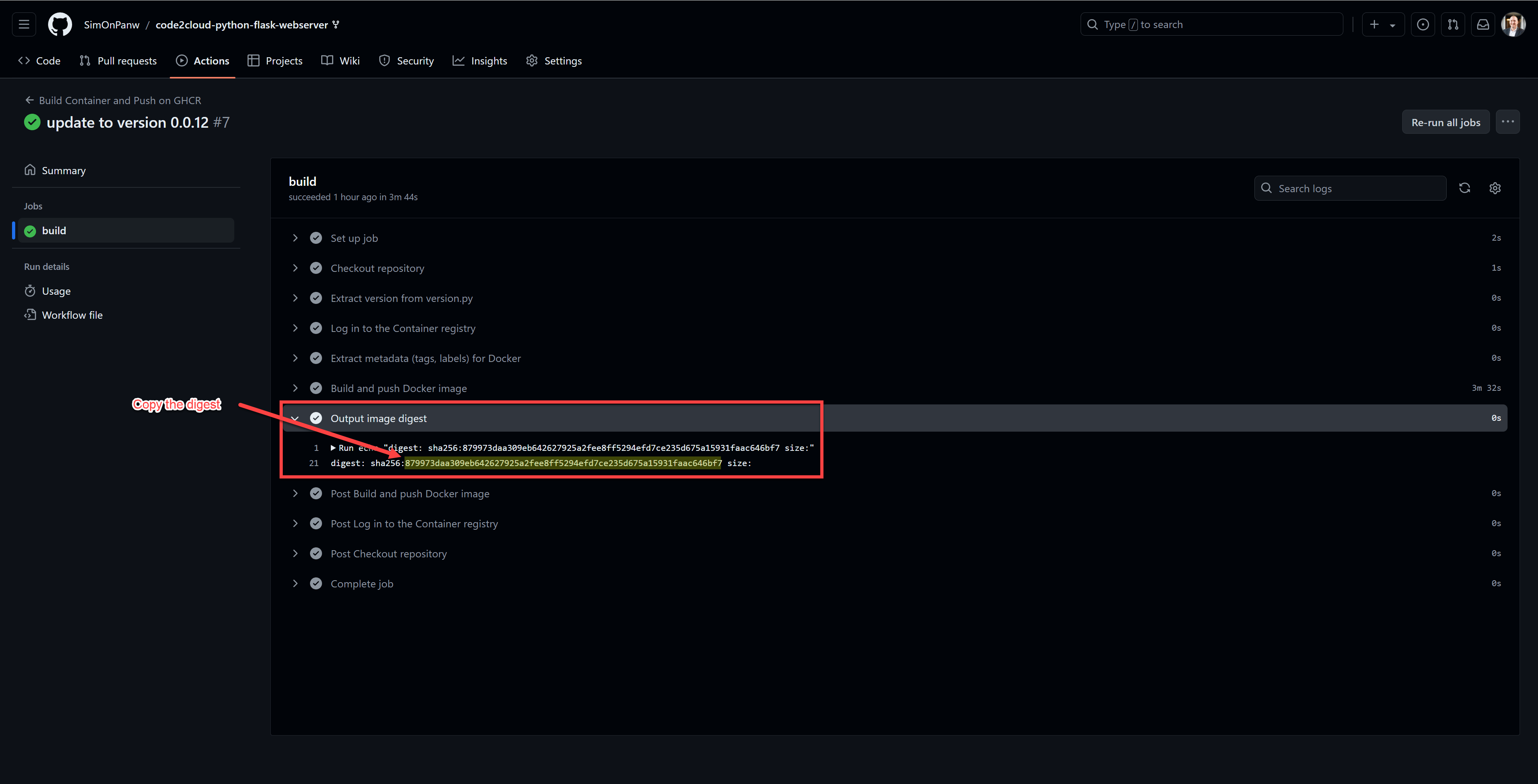This screenshot has width=1538, height=784.
Task: Open the notifications inbox icon
Action: coord(1482,24)
